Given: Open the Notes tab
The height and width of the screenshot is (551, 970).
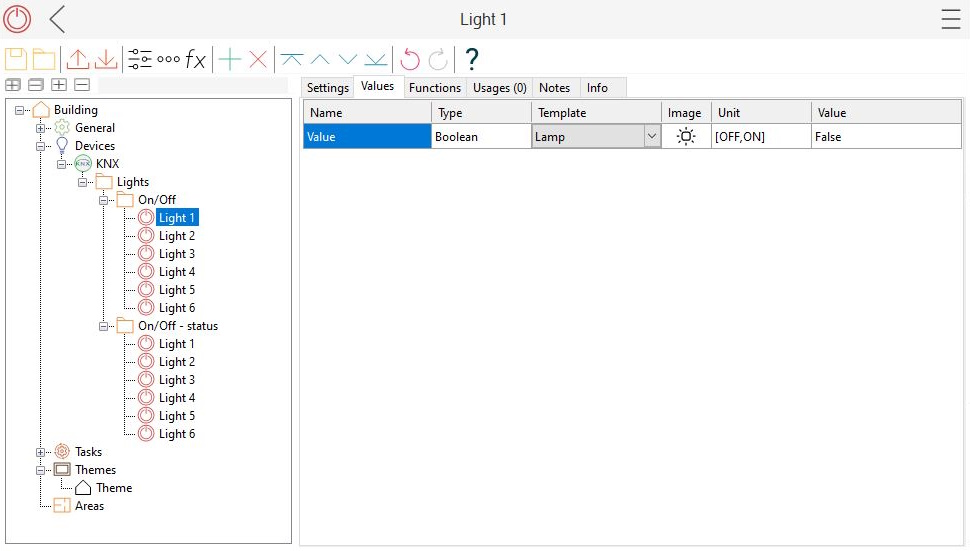Looking at the screenshot, I should [554, 88].
